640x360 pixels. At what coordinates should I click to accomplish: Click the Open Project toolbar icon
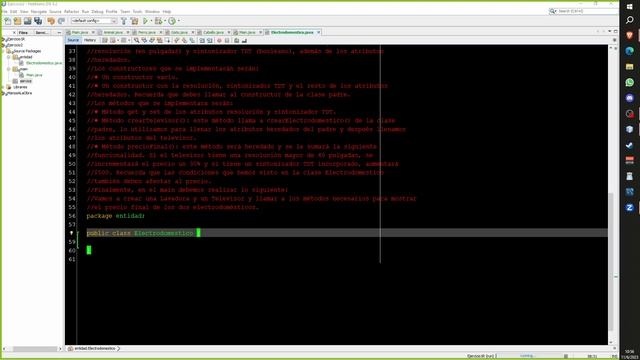pos(27,21)
